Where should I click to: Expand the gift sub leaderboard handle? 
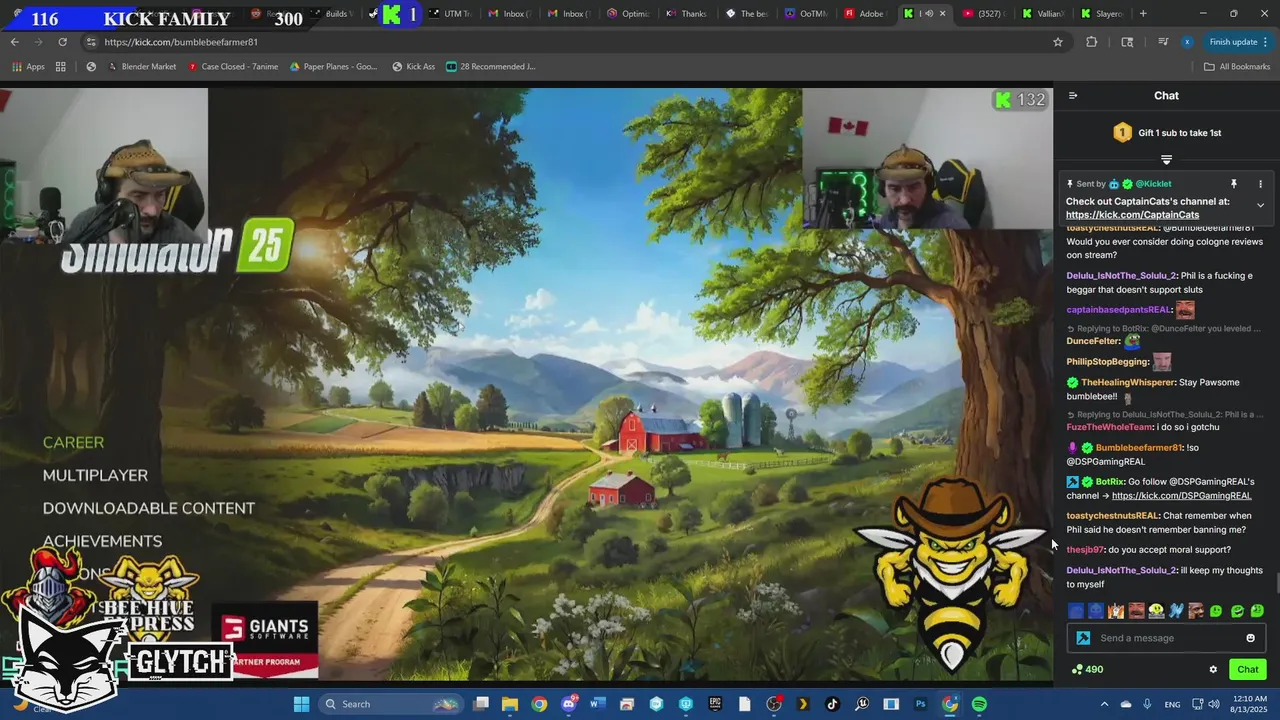point(1166,159)
